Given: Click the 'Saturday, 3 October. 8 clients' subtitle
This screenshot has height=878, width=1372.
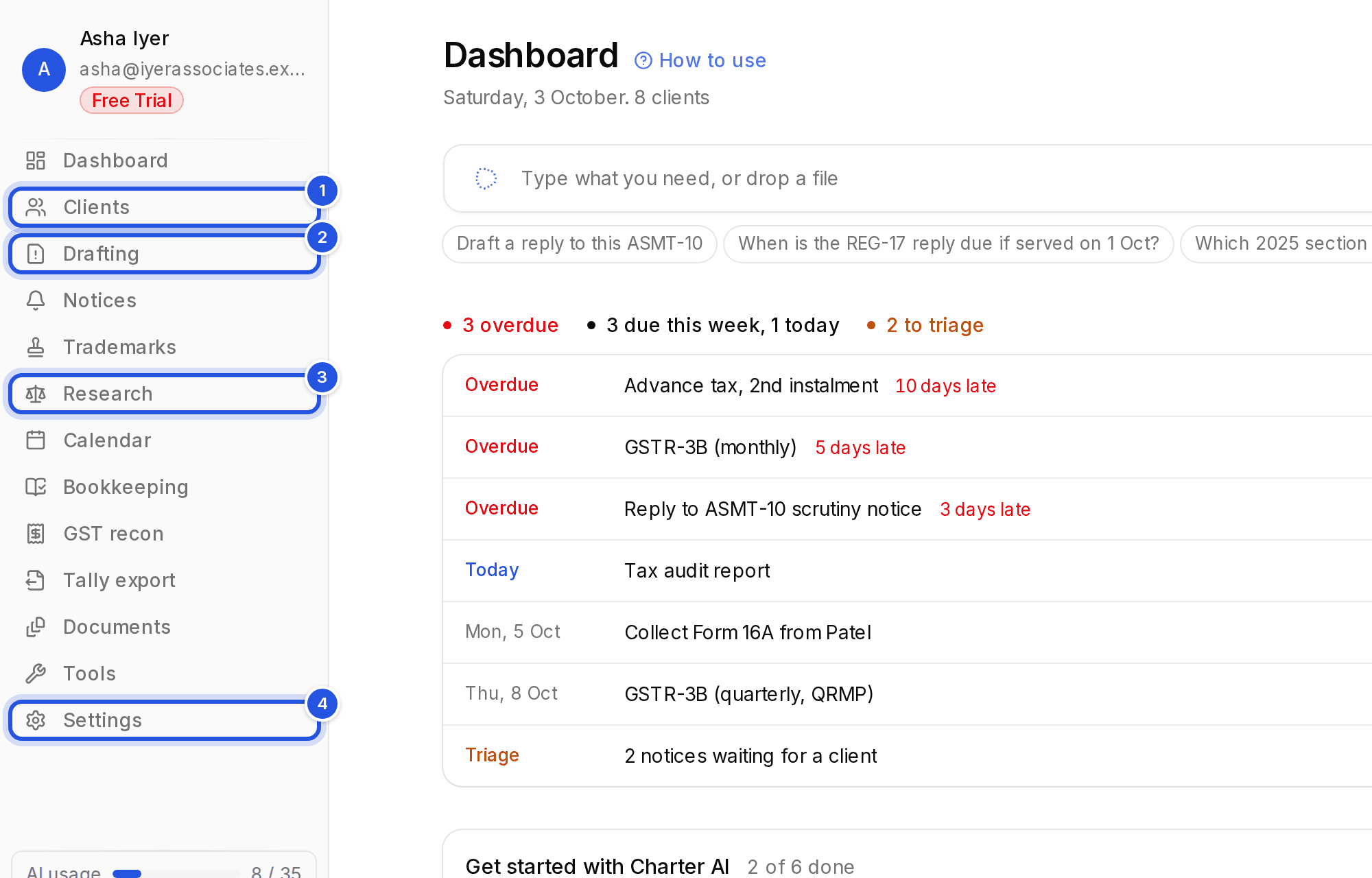Looking at the screenshot, I should 576,97.
